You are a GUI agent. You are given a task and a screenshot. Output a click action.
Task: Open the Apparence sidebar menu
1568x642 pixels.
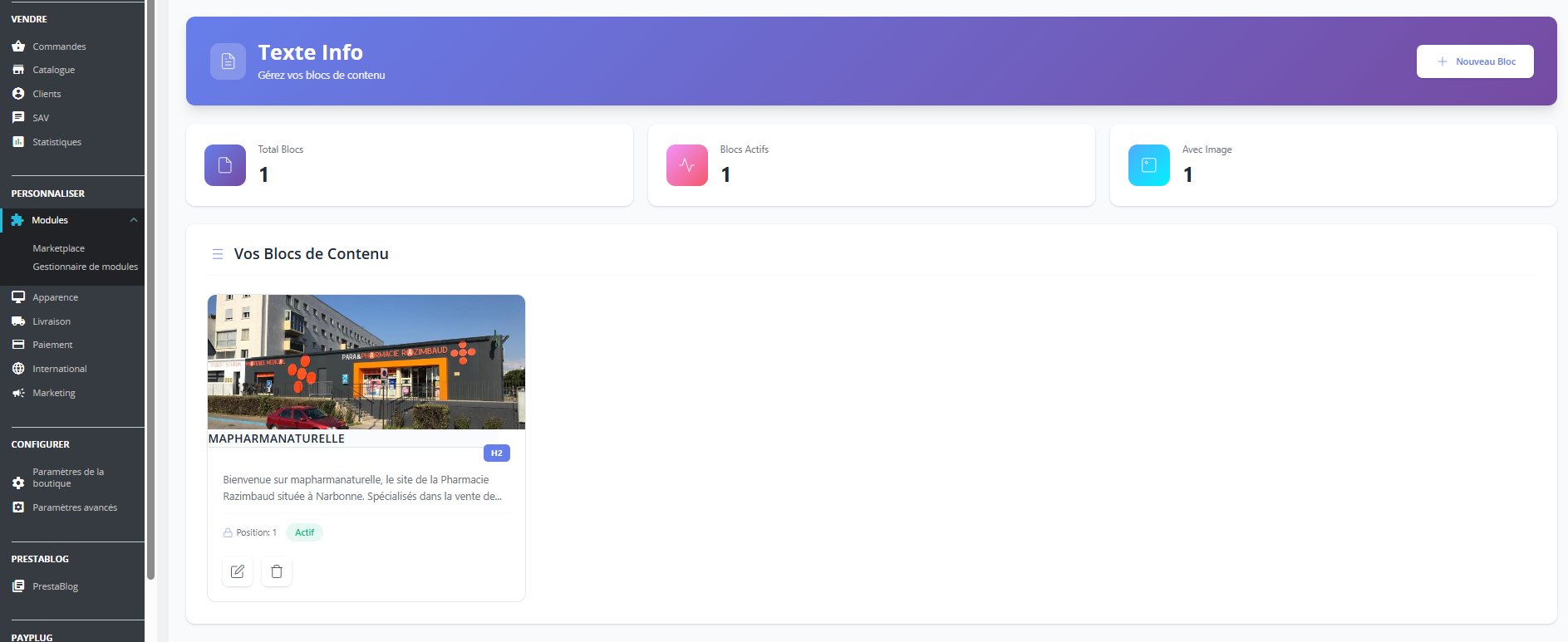click(x=55, y=297)
